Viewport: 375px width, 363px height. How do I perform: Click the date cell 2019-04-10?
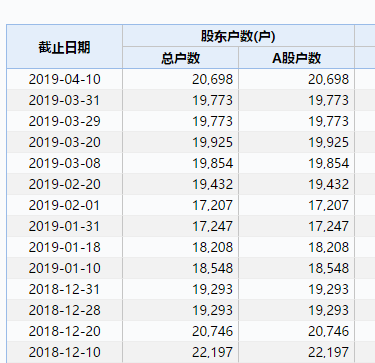64,79
